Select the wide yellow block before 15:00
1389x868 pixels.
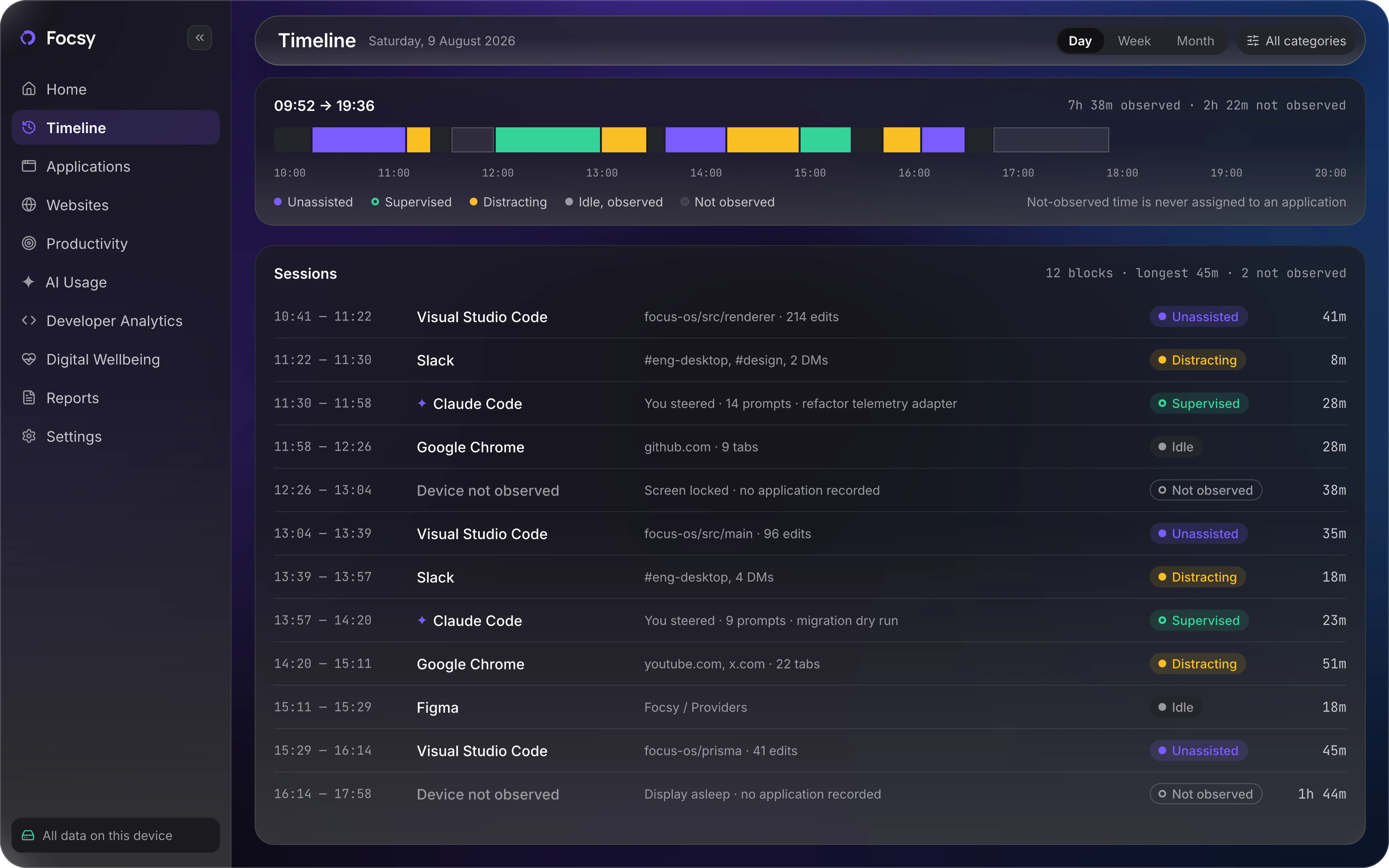[763, 140]
